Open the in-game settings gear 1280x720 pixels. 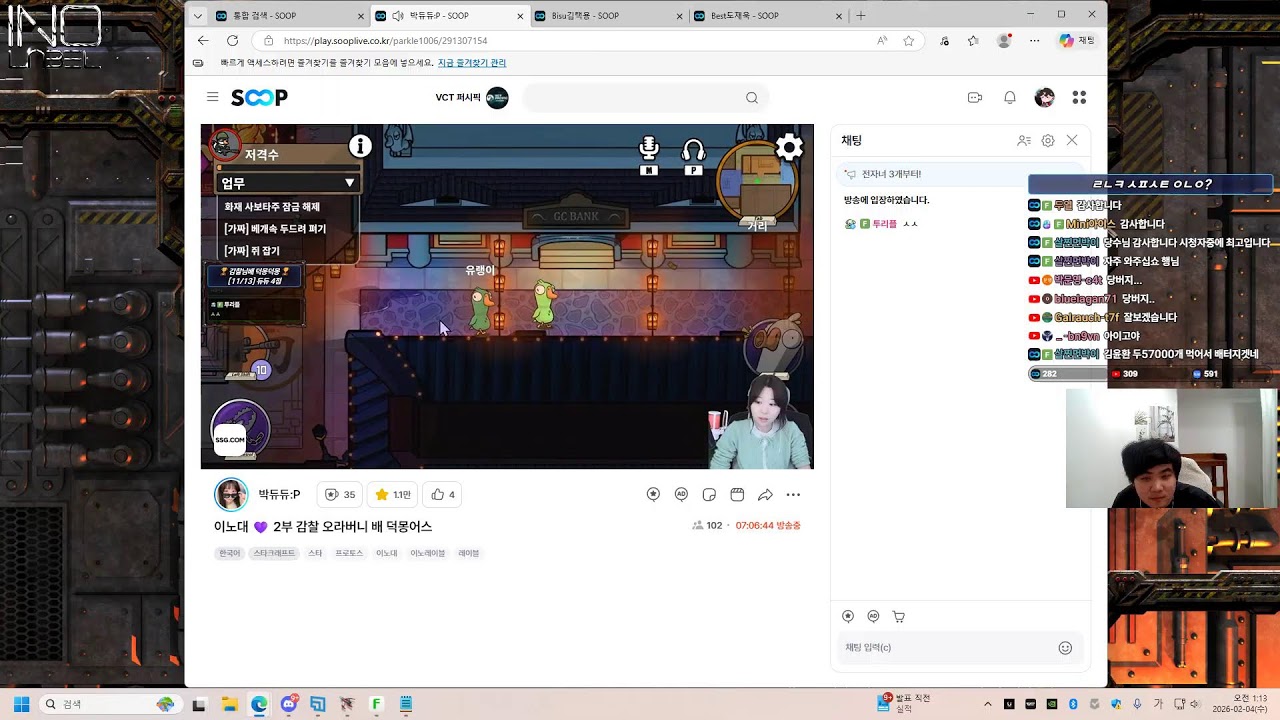point(789,148)
